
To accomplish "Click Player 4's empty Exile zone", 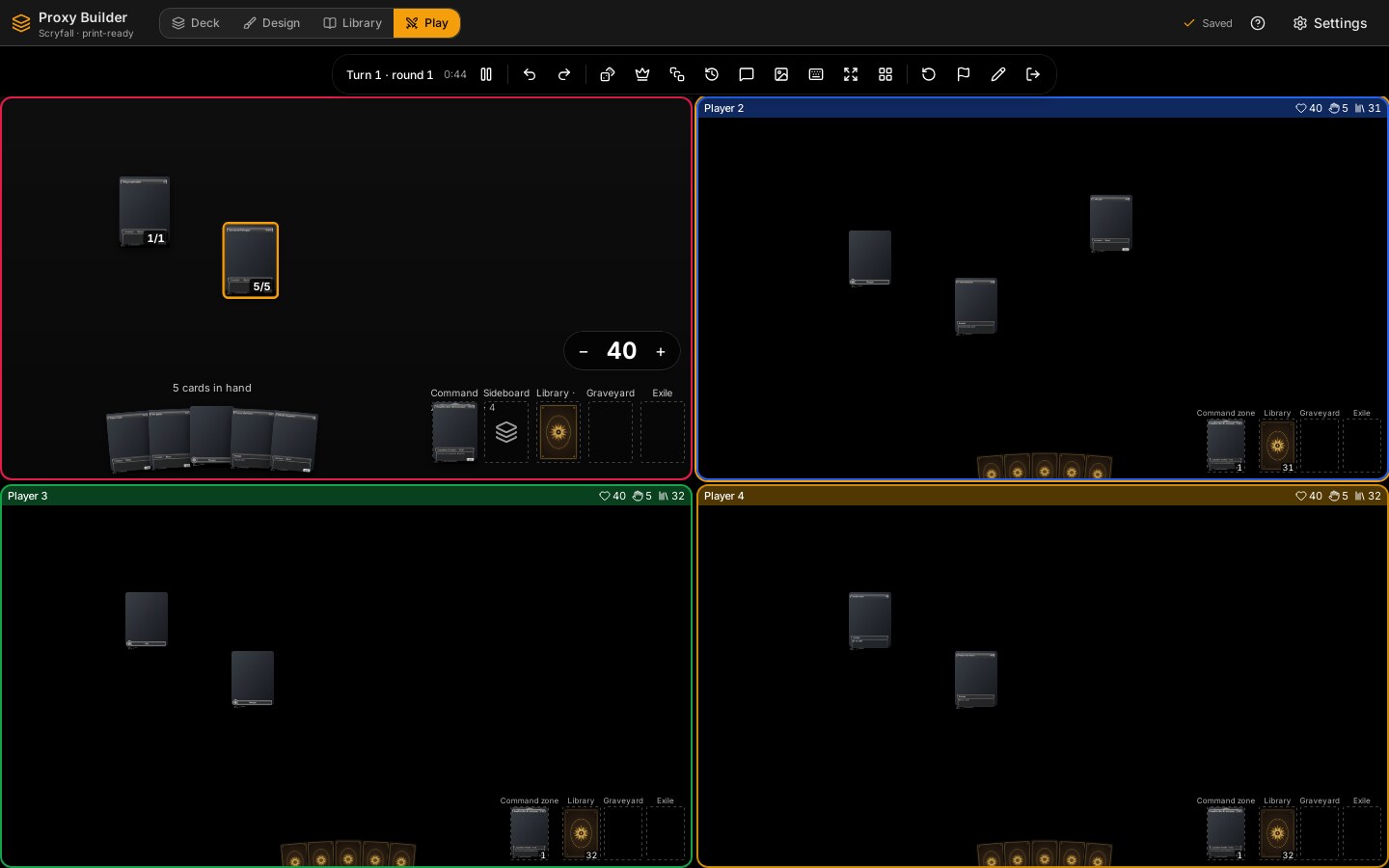I will click(x=1362, y=833).
